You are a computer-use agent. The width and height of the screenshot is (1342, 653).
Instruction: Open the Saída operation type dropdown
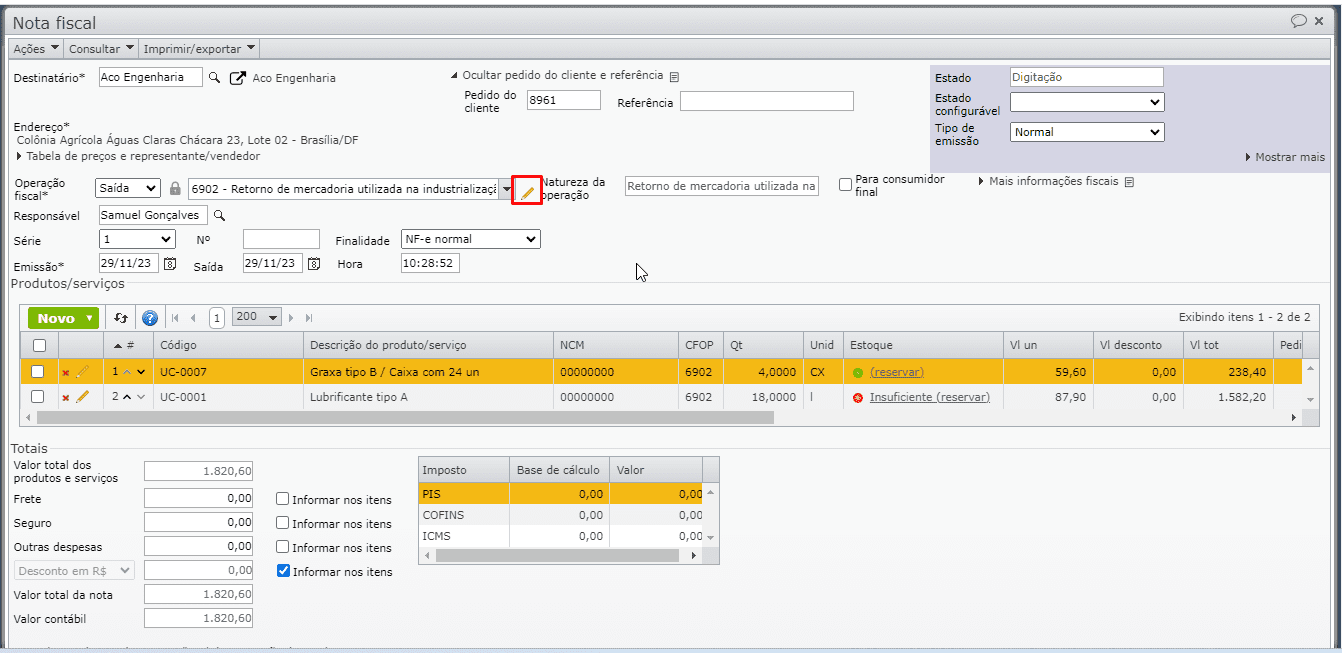(x=128, y=189)
